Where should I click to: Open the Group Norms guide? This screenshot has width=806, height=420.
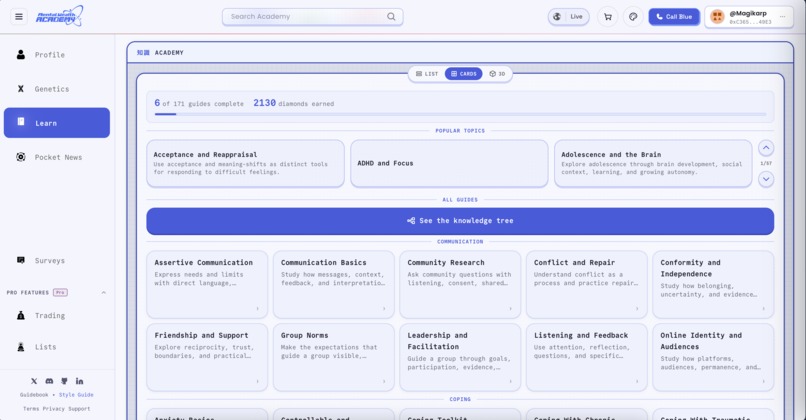click(x=334, y=357)
